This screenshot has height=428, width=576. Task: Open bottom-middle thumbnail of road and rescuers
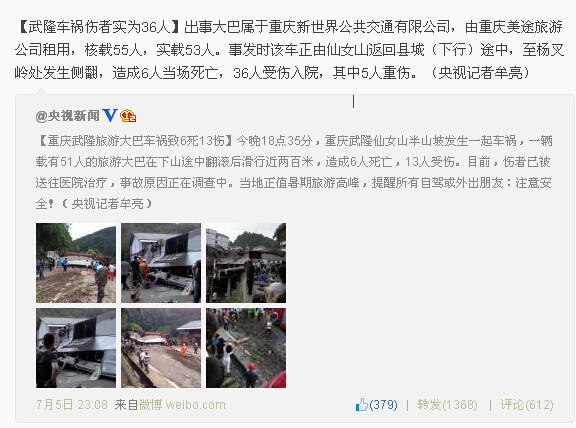click(161, 348)
